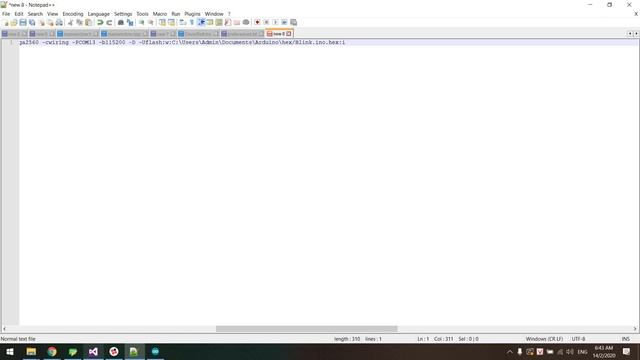Click the Save Recorded Macro icon
Screen dimensions: 640x360
(x=293, y=22)
